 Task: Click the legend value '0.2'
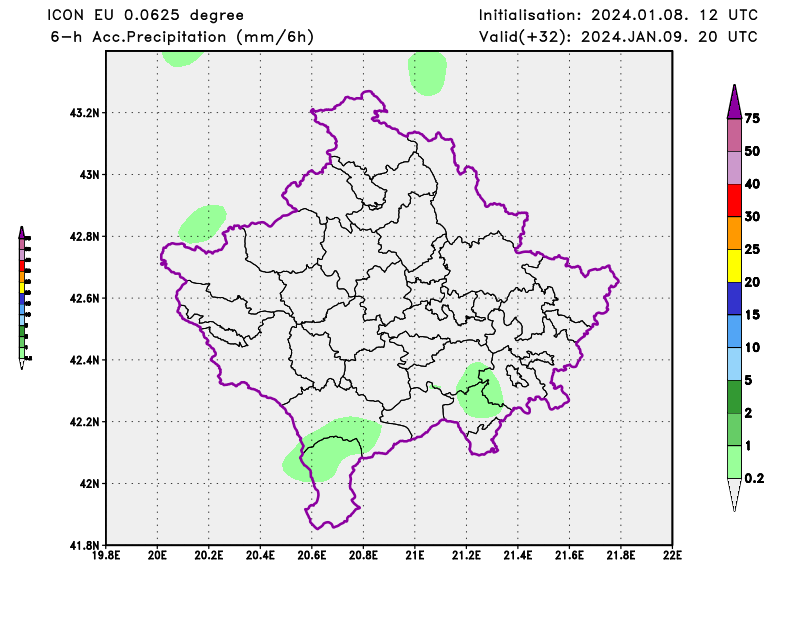755,478
